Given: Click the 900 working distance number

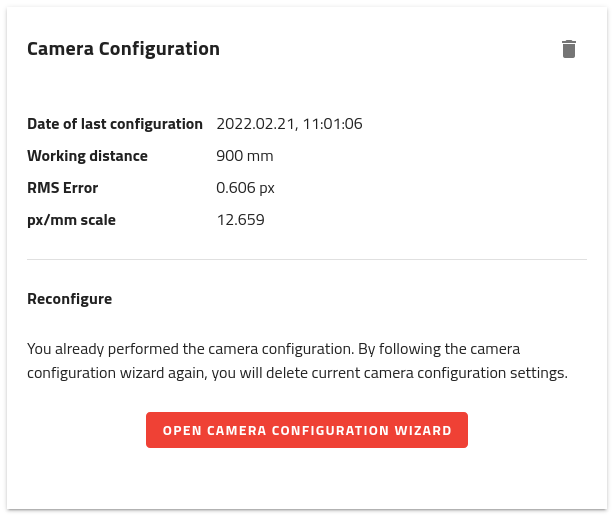Looking at the screenshot, I should [x=230, y=156].
